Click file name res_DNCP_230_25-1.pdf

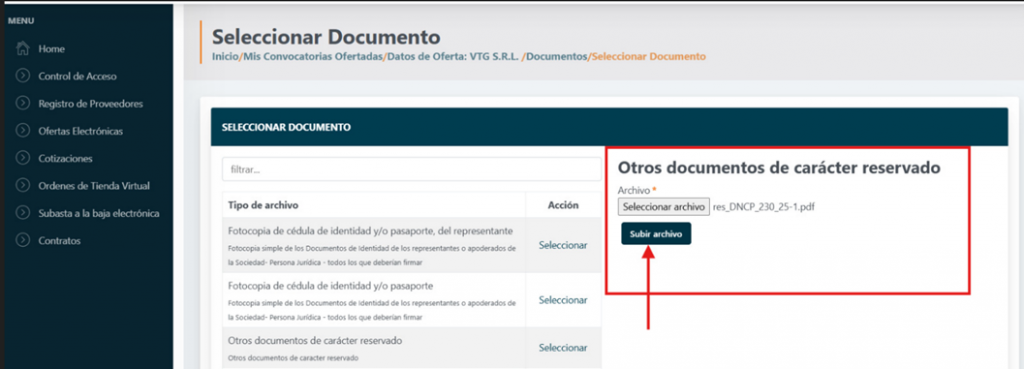point(764,207)
